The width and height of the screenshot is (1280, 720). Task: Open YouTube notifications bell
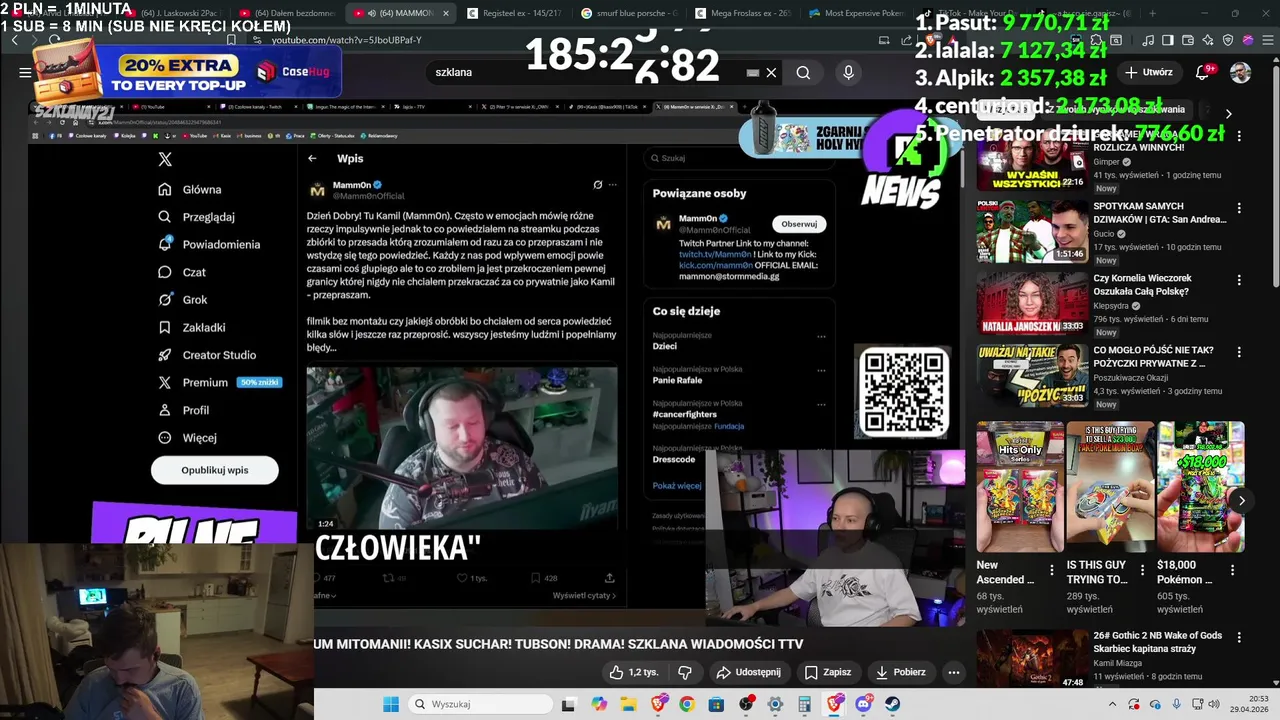(x=1203, y=72)
